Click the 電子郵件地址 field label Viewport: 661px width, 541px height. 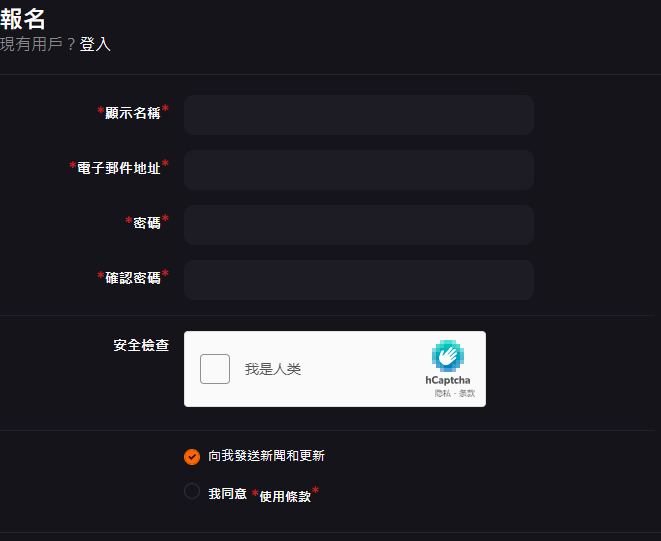(118, 168)
